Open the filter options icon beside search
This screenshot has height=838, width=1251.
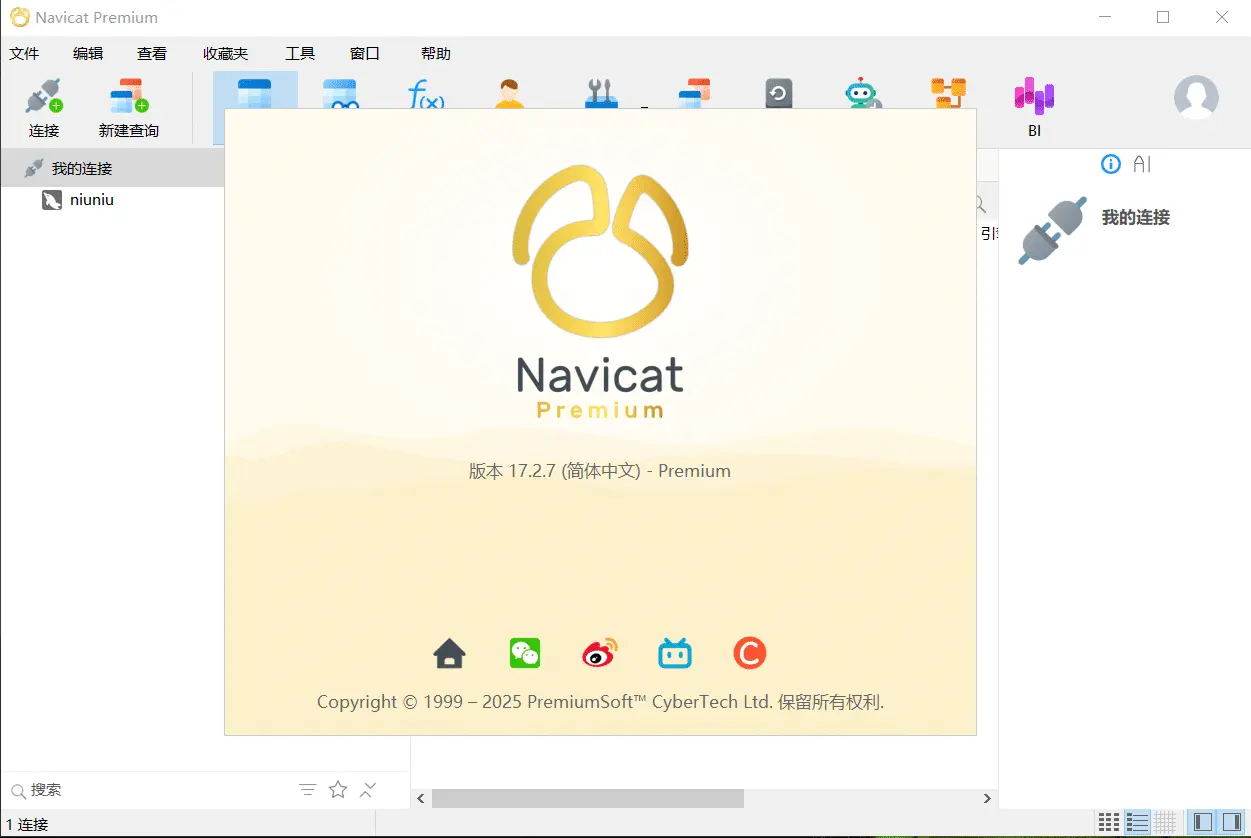tap(308, 790)
